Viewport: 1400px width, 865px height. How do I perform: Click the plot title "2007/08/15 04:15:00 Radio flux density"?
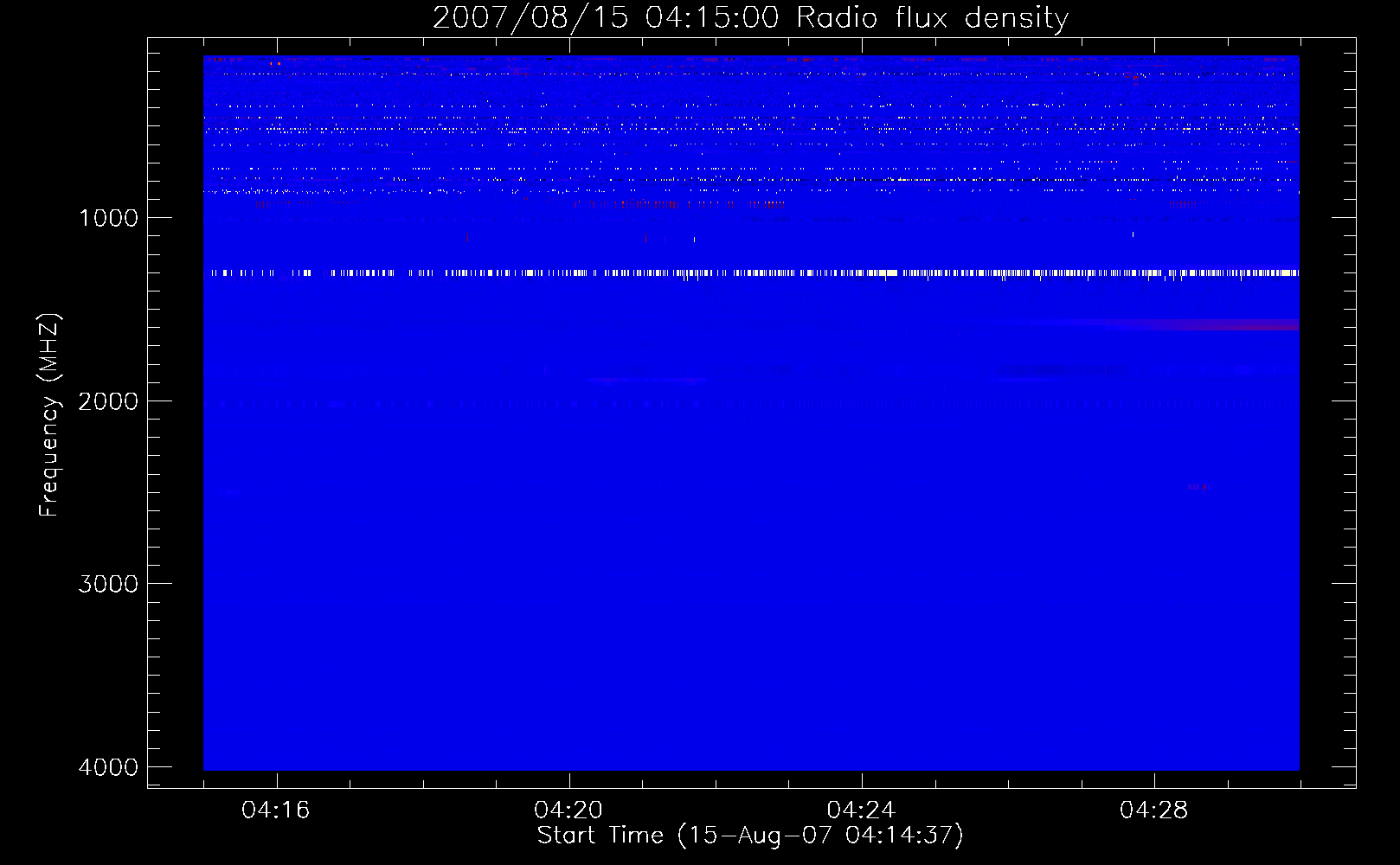tap(750, 17)
